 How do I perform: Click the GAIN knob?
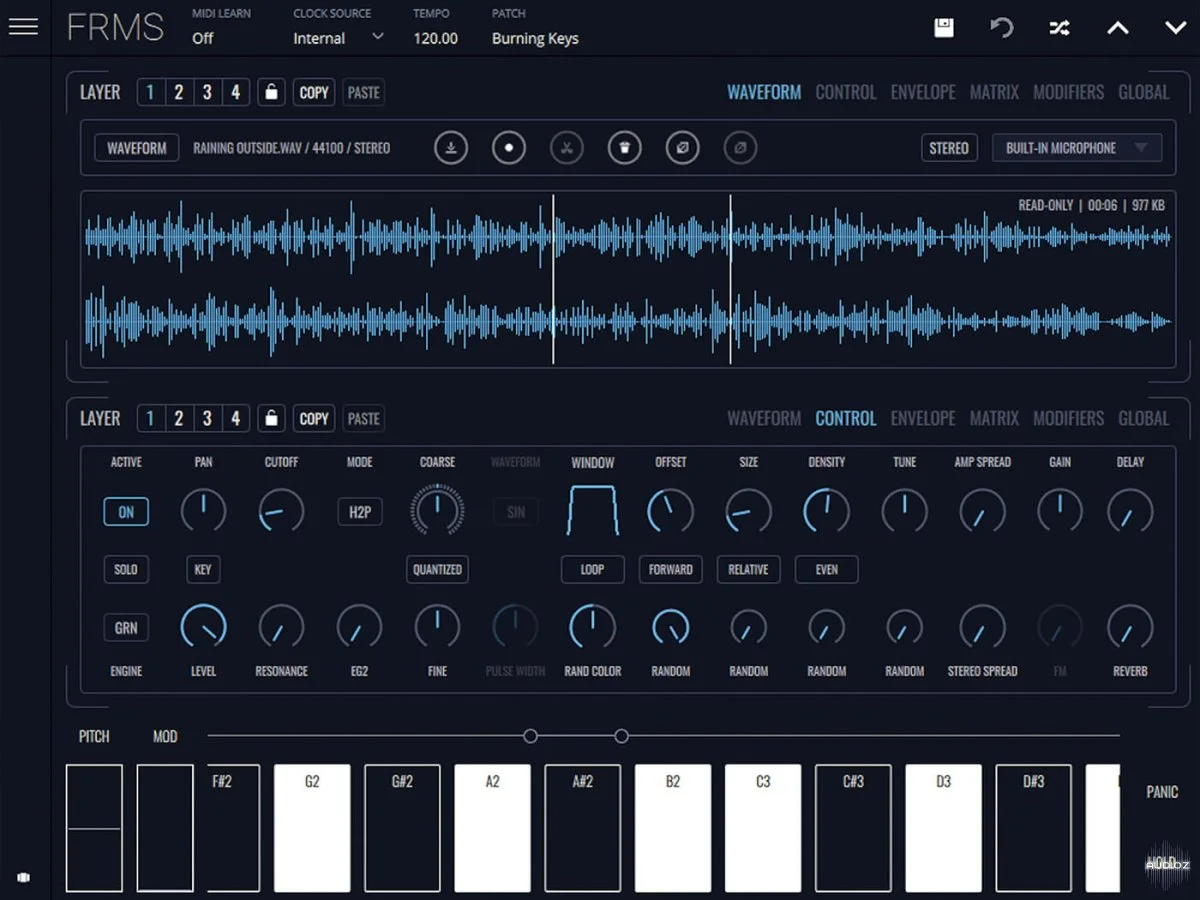(1060, 511)
